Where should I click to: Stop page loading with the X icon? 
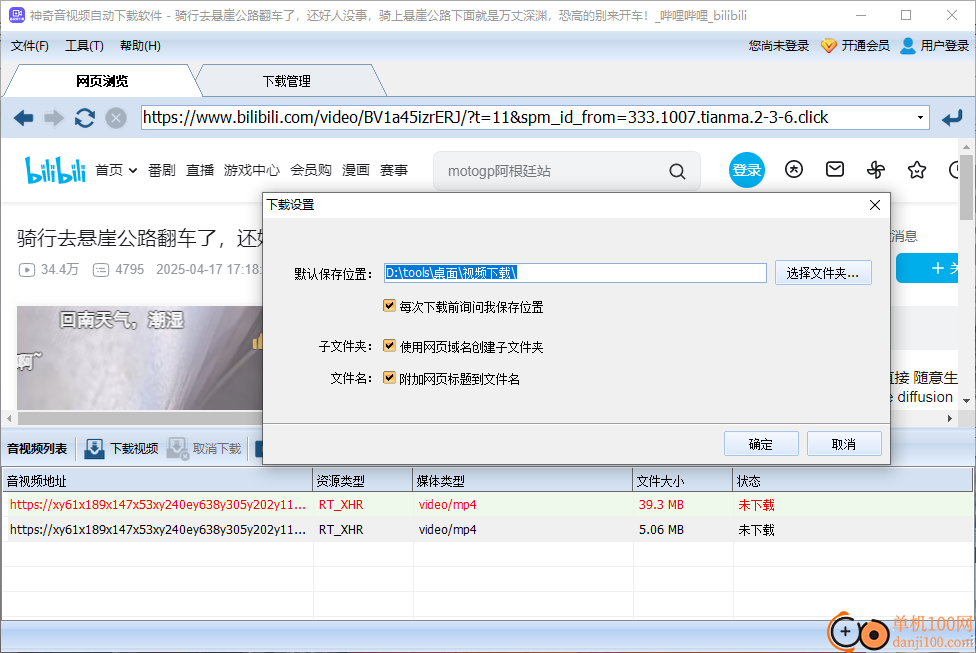(116, 118)
